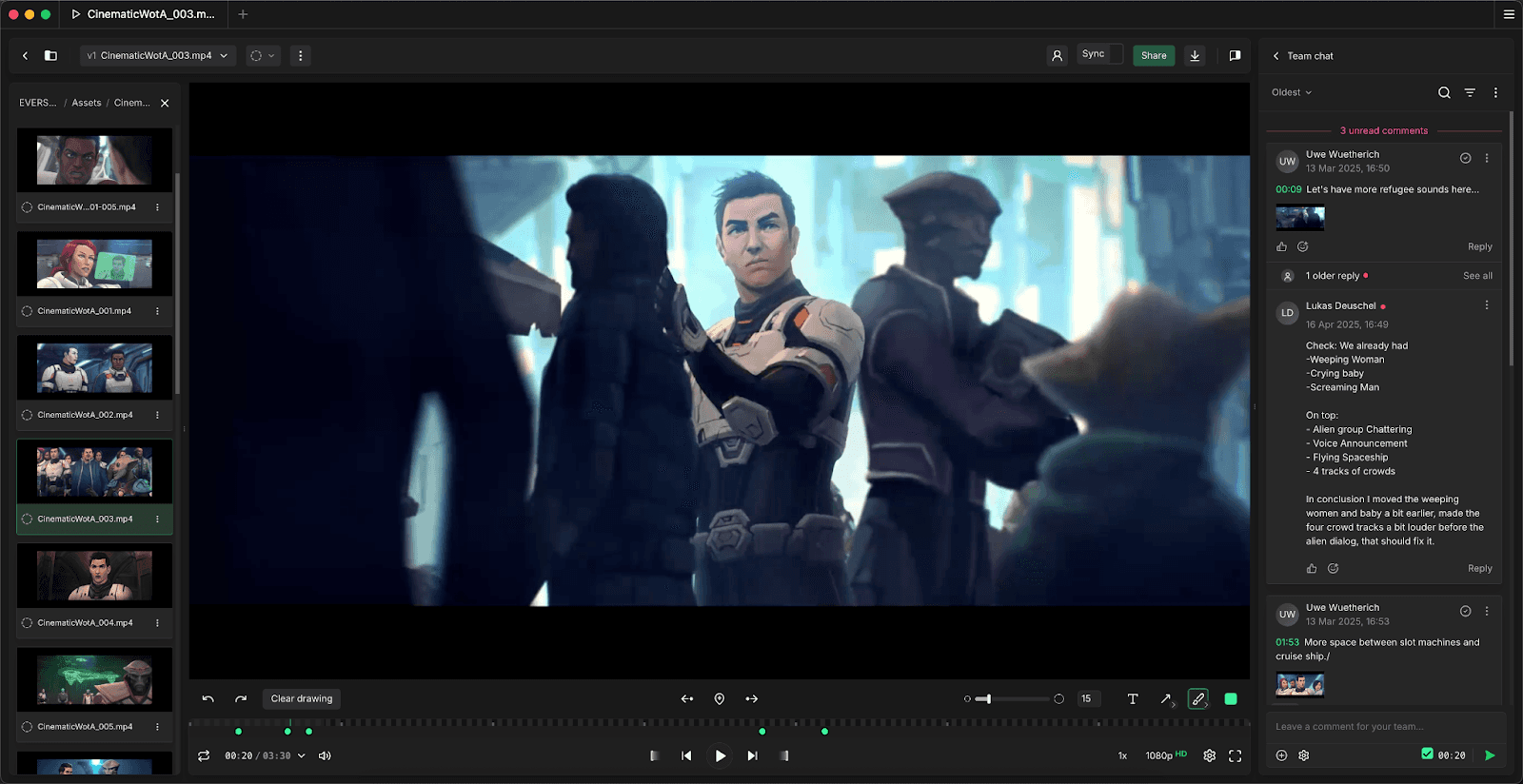This screenshot has width=1523, height=784.
Task: Set the in point marker
Action: 654,755
